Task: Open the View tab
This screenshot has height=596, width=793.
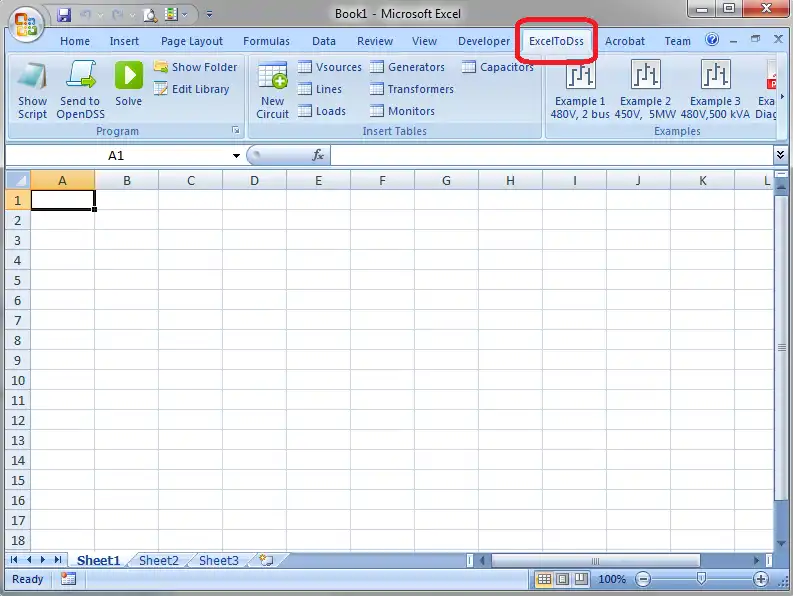Action: click(x=424, y=41)
